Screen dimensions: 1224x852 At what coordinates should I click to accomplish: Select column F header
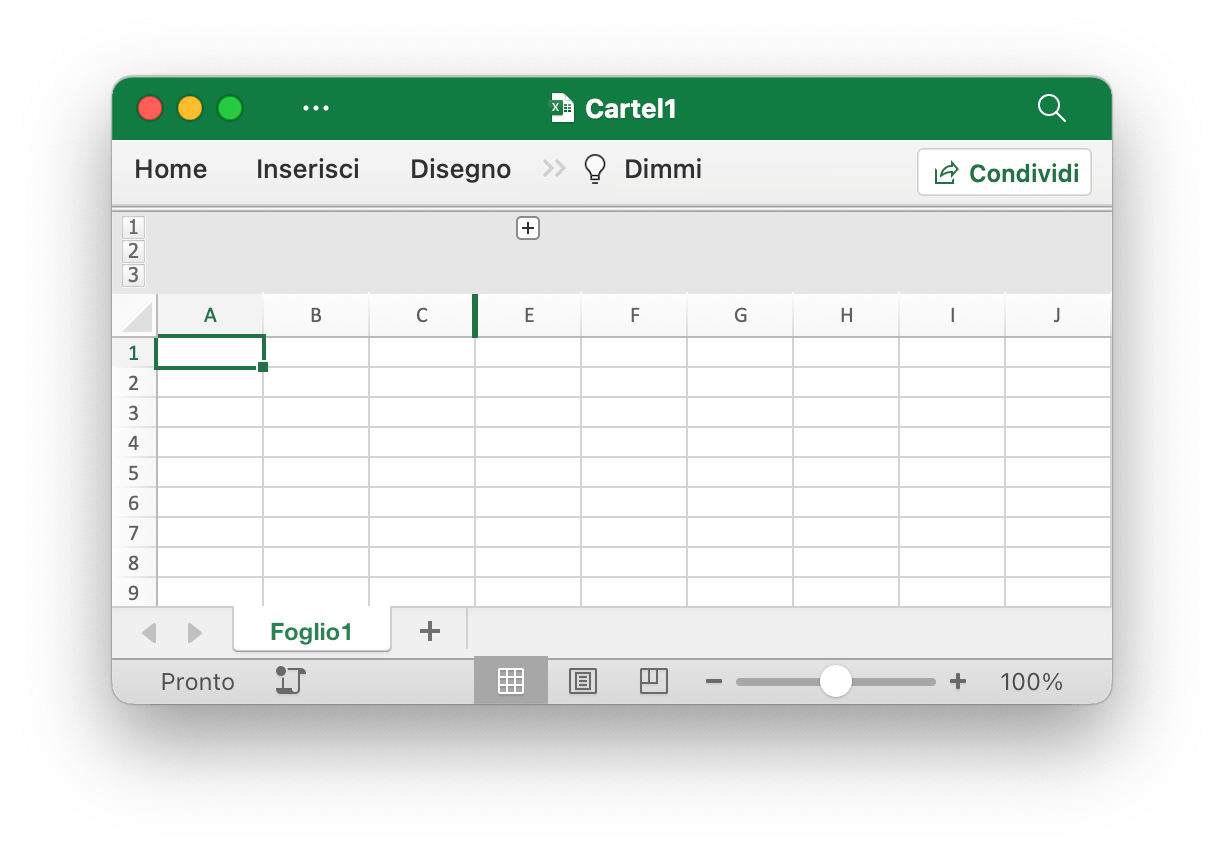(635, 315)
